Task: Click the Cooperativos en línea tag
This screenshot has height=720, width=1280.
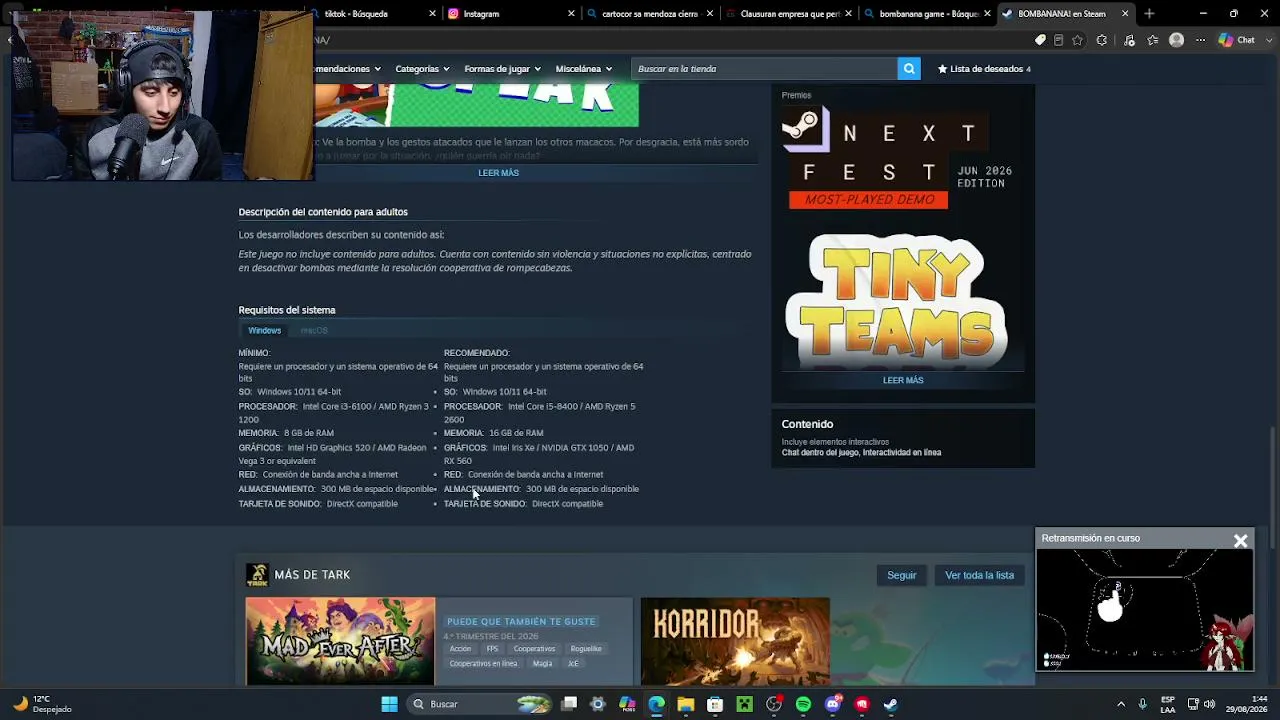Action: (x=483, y=664)
